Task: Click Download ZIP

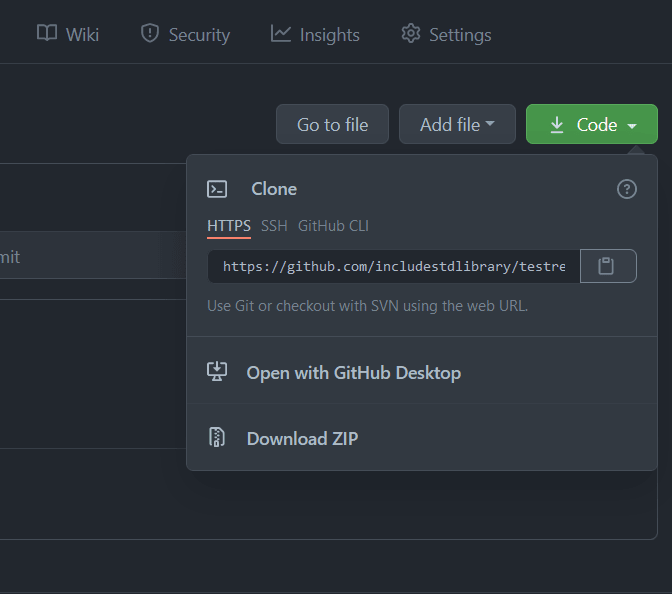Action: click(422, 438)
